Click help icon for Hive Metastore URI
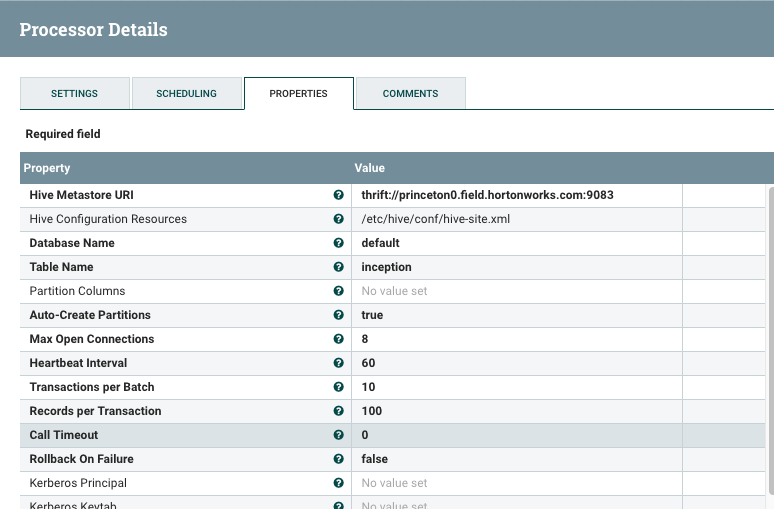The height and width of the screenshot is (516, 774). [338, 195]
